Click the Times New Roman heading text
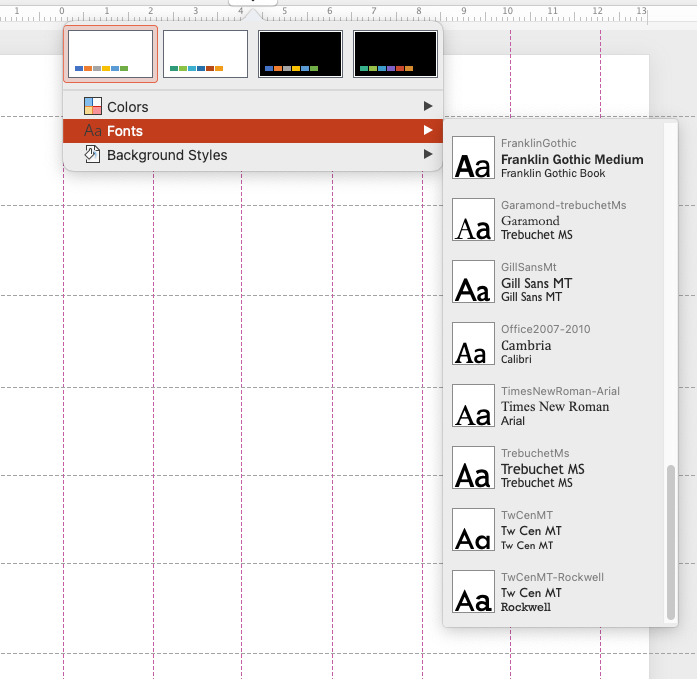The image size is (697, 679). tap(555, 407)
